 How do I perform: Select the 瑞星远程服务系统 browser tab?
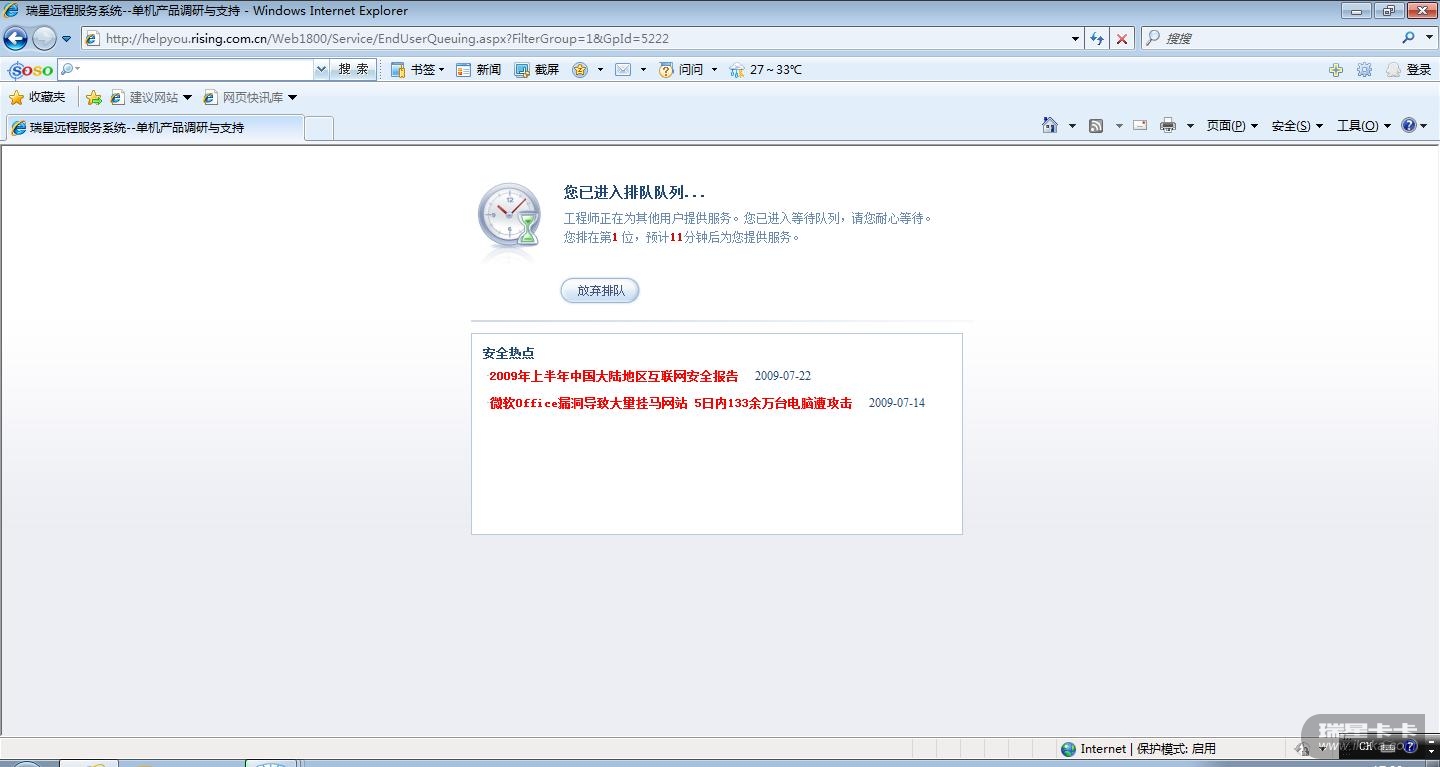(x=154, y=128)
